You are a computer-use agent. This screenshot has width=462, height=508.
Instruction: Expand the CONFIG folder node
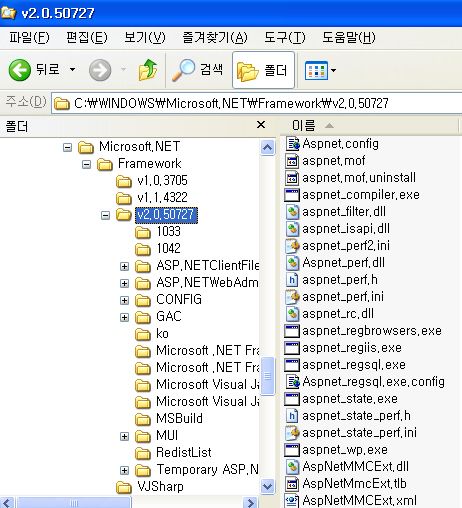point(124,300)
